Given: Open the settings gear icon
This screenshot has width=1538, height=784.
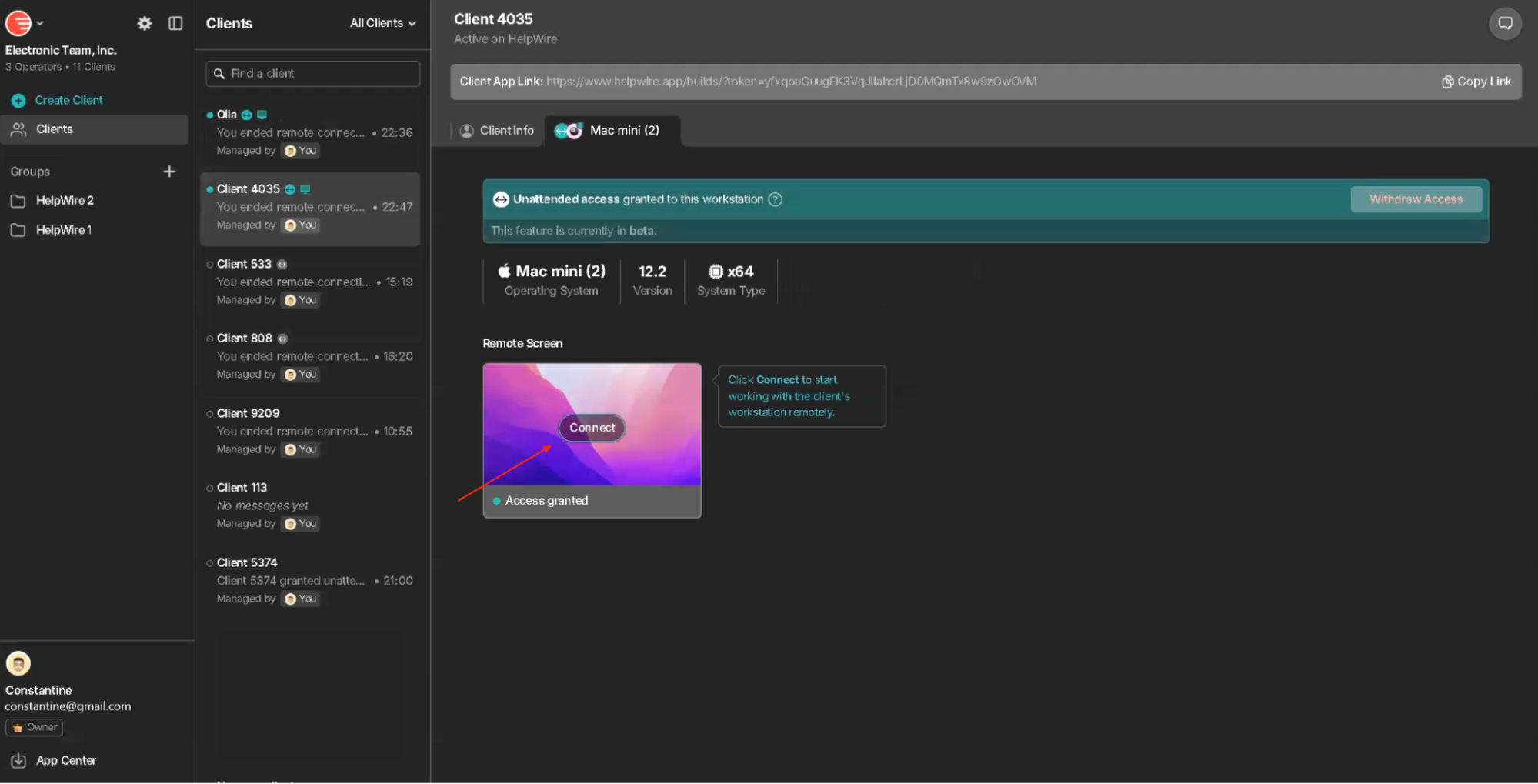Looking at the screenshot, I should (x=144, y=23).
